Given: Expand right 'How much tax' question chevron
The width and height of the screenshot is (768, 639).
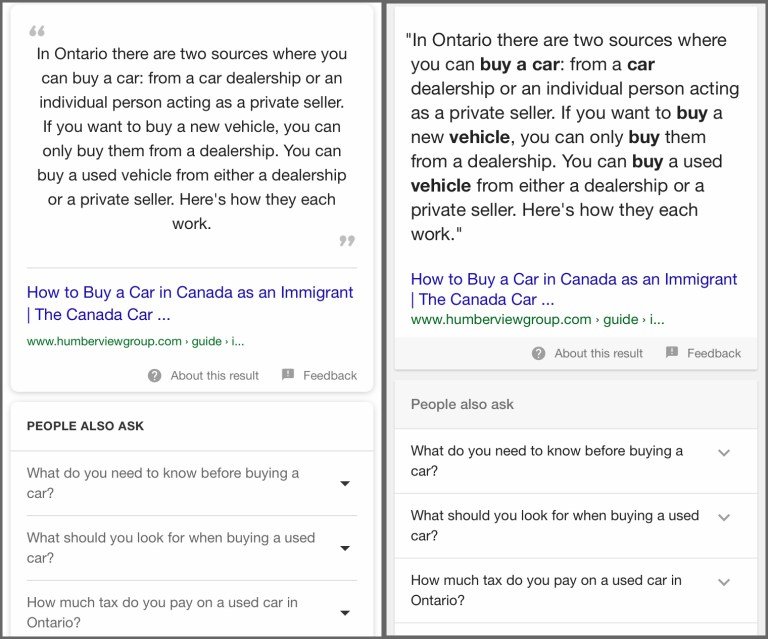Looking at the screenshot, I should click(724, 582).
